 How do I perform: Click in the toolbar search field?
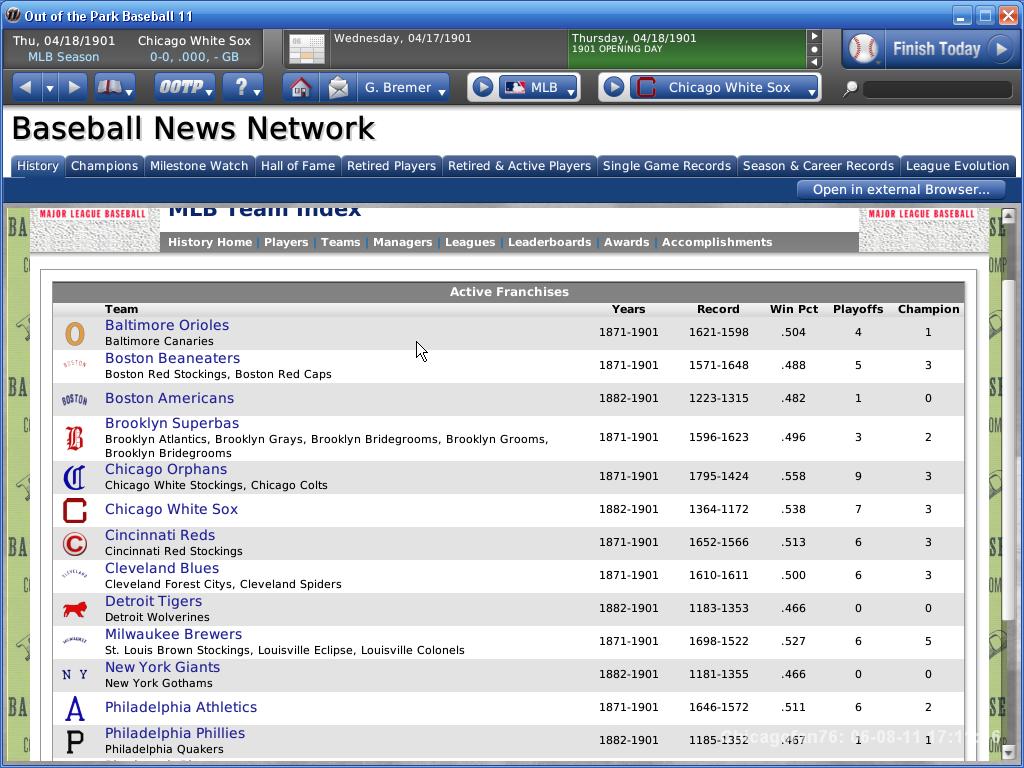pos(936,89)
